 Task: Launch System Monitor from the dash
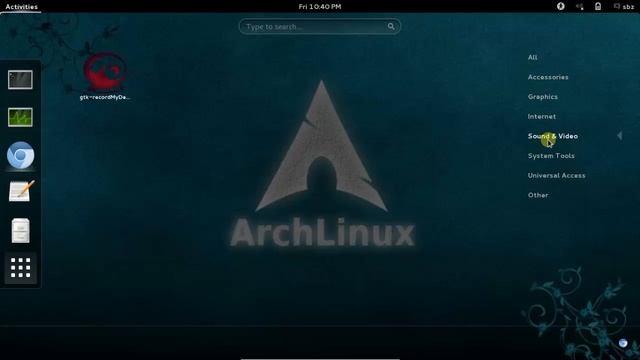tap(20, 118)
